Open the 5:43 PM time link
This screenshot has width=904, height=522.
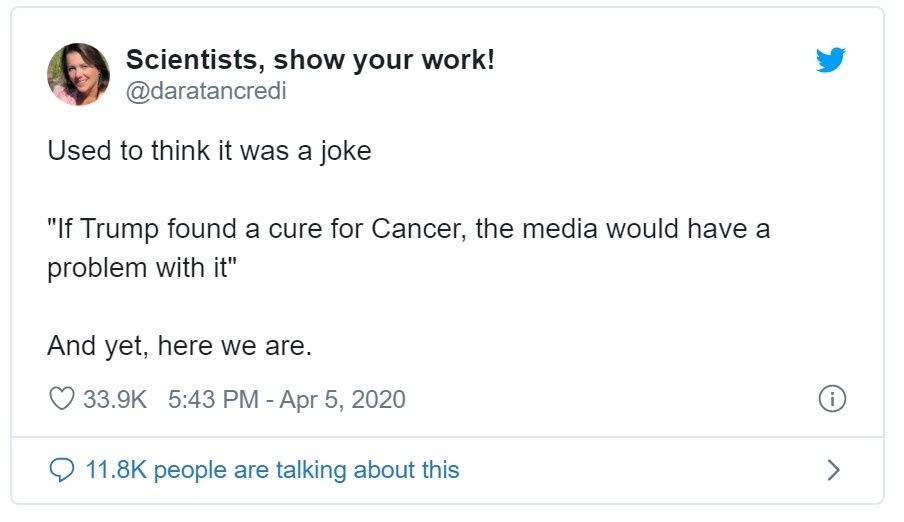213,399
